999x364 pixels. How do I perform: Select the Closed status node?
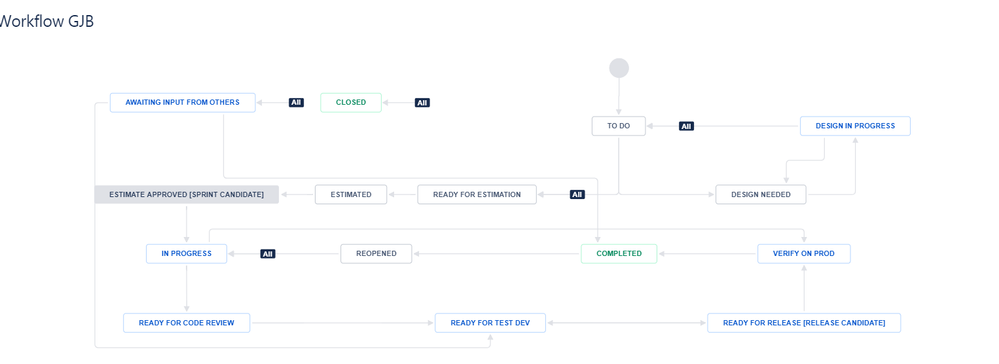pyautogui.click(x=351, y=103)
